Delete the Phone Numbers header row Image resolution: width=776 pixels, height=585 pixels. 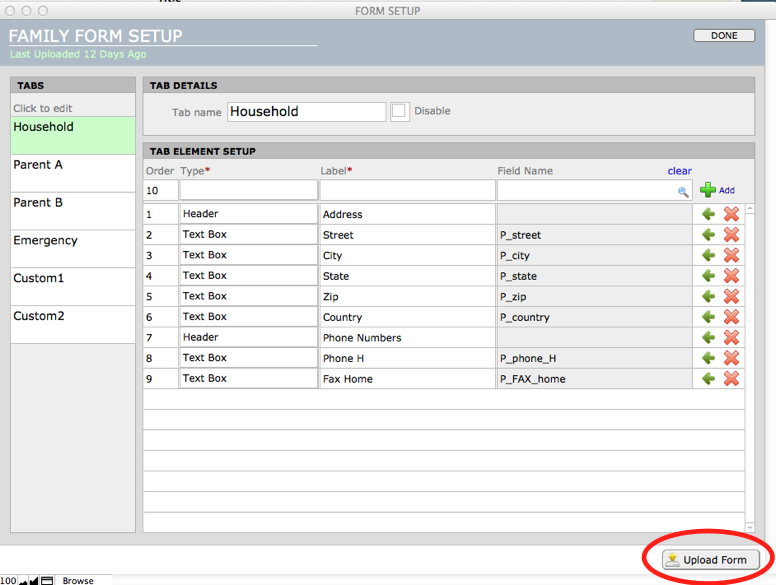[x=731, y=337]
